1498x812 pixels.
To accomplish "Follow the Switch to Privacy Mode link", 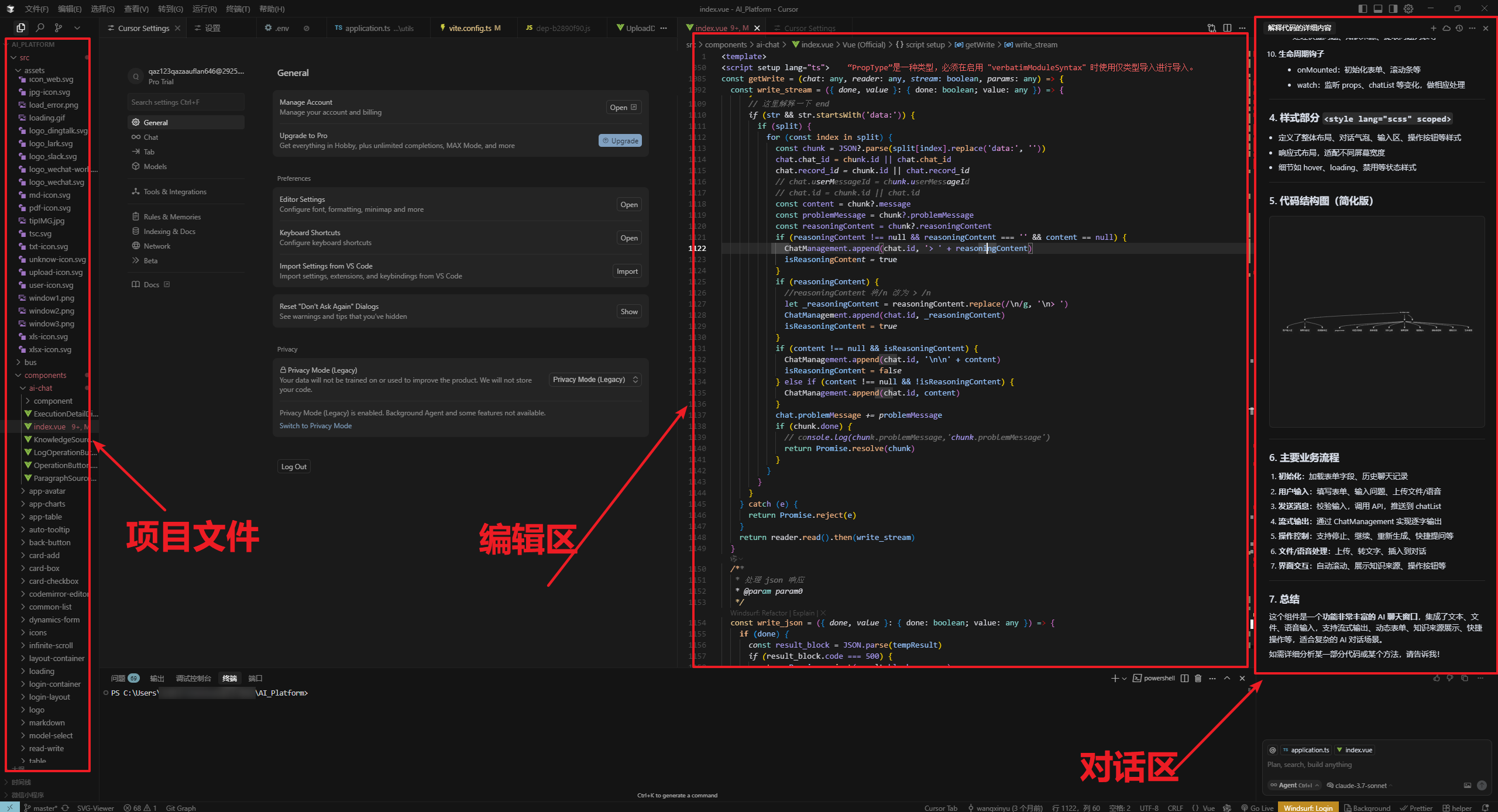I will pyautogui.click(x=315, y=426).
